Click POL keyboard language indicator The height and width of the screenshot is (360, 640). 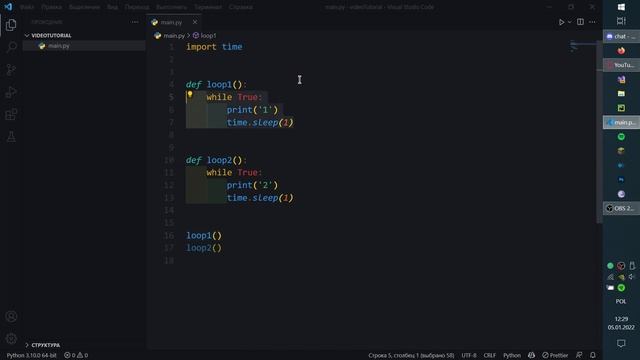(x=621, y=301)
